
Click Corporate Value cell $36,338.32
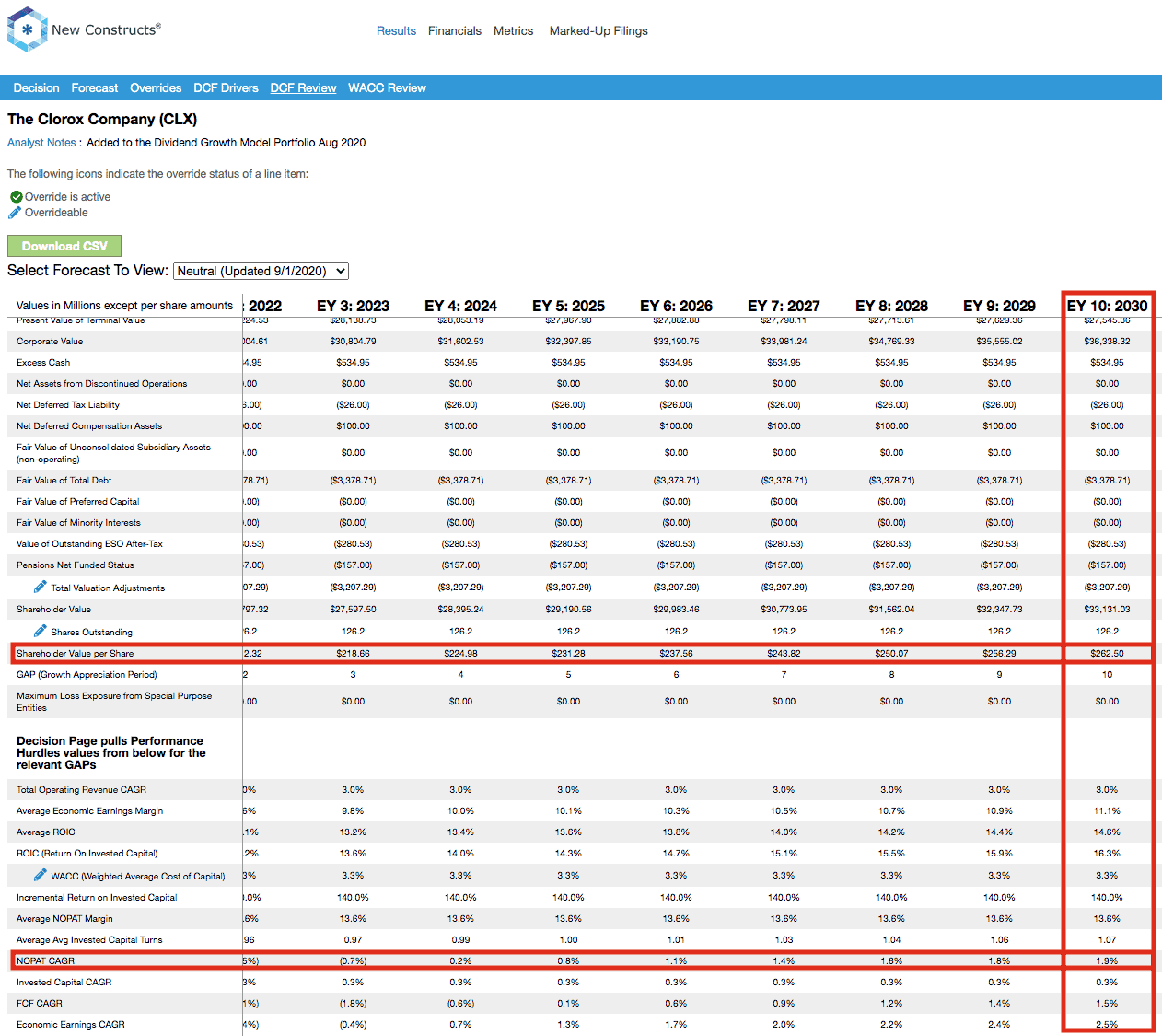(x=1107, y=342)
